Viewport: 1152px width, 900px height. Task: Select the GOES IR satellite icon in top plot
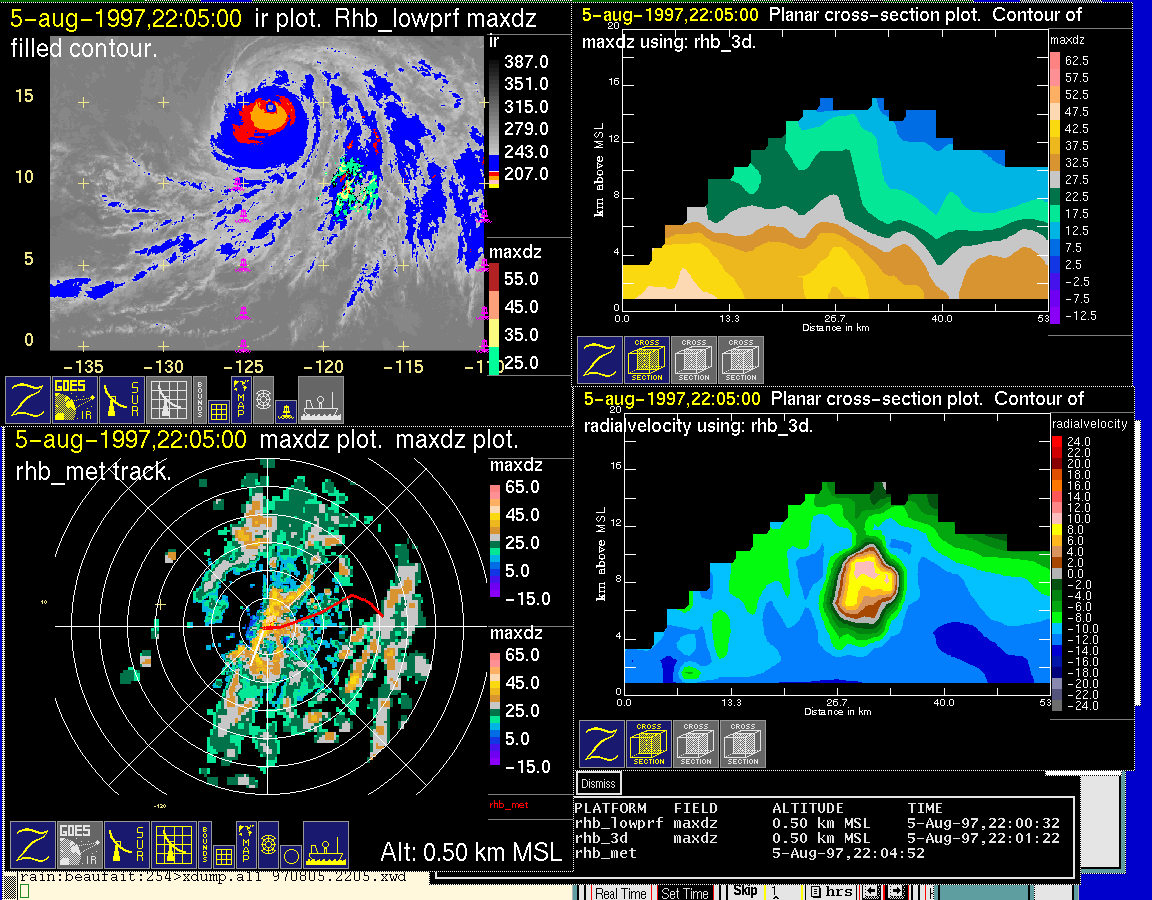coord(76,400)
